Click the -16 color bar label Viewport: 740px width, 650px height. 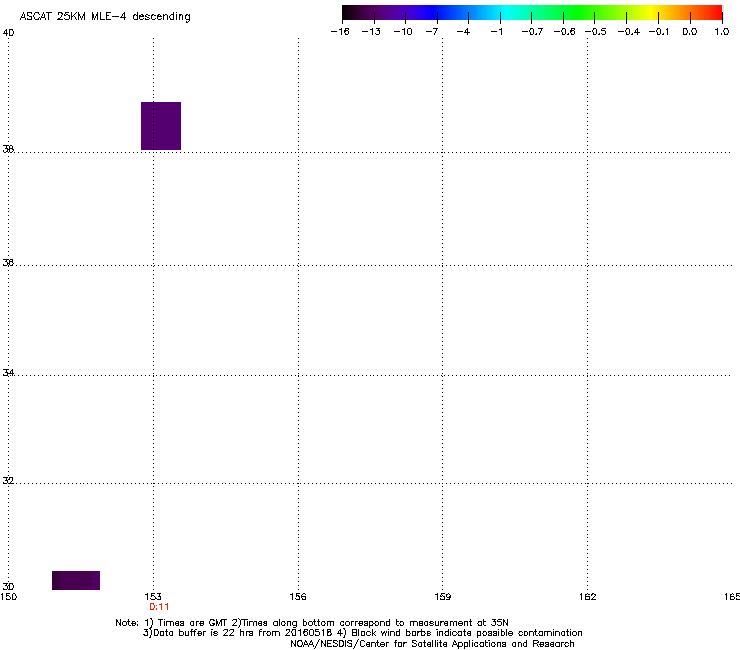tap(340, 32)
